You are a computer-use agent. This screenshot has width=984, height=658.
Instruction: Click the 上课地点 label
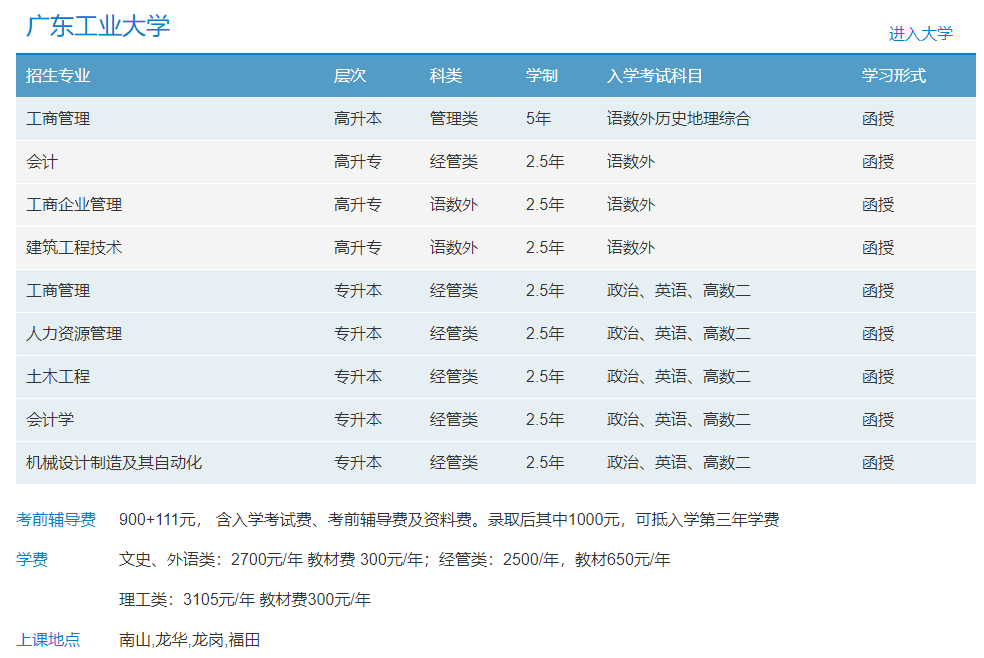point(48,640)
